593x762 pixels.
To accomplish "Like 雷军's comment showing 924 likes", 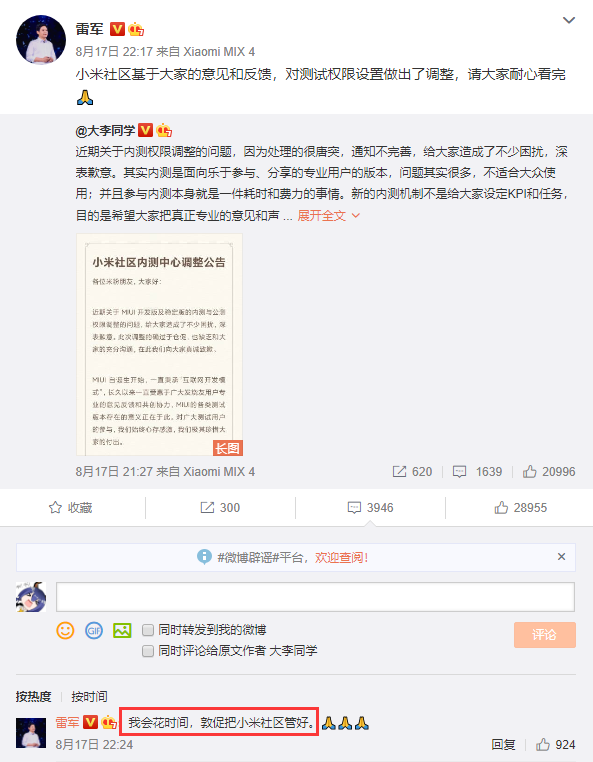I will pyautogui.click(x=542, y=745).
